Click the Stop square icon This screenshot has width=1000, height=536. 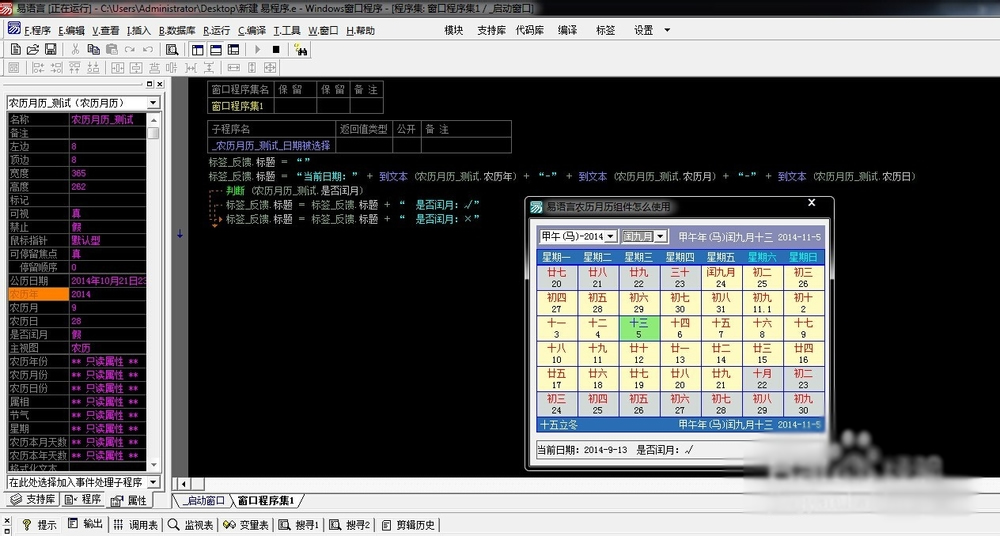pyautogui.click(x=276, y=50)
